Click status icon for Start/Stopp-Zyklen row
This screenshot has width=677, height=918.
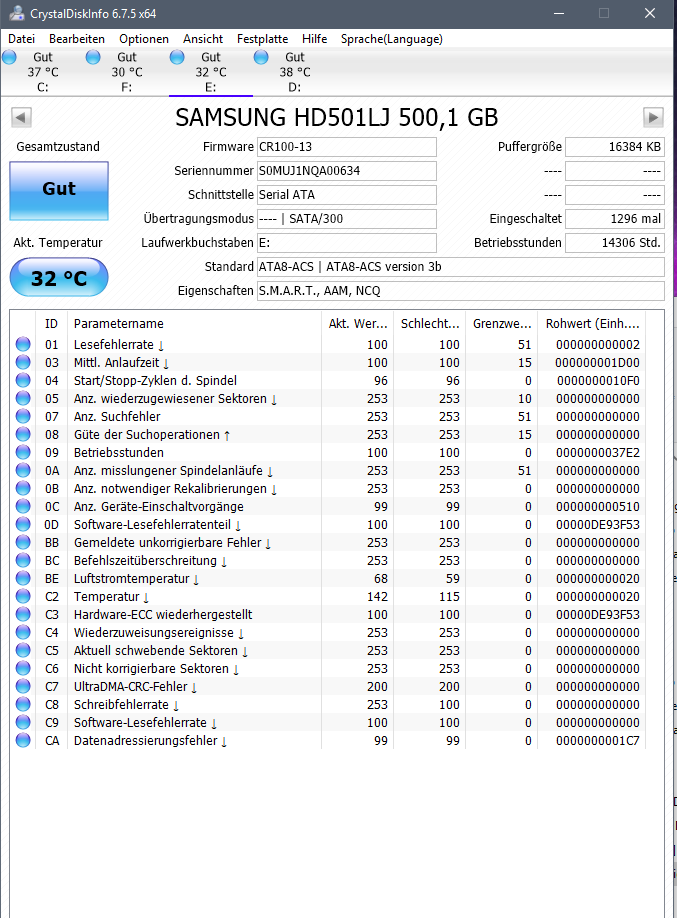[x=23, y=381]
